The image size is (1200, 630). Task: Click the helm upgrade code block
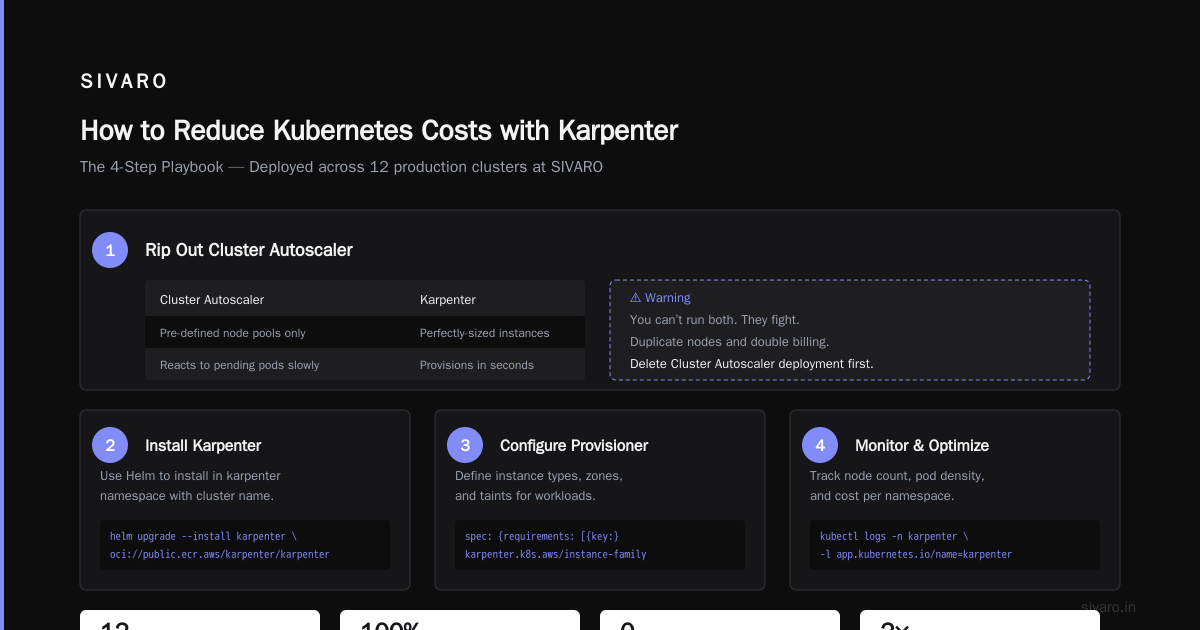click(245, 545)
